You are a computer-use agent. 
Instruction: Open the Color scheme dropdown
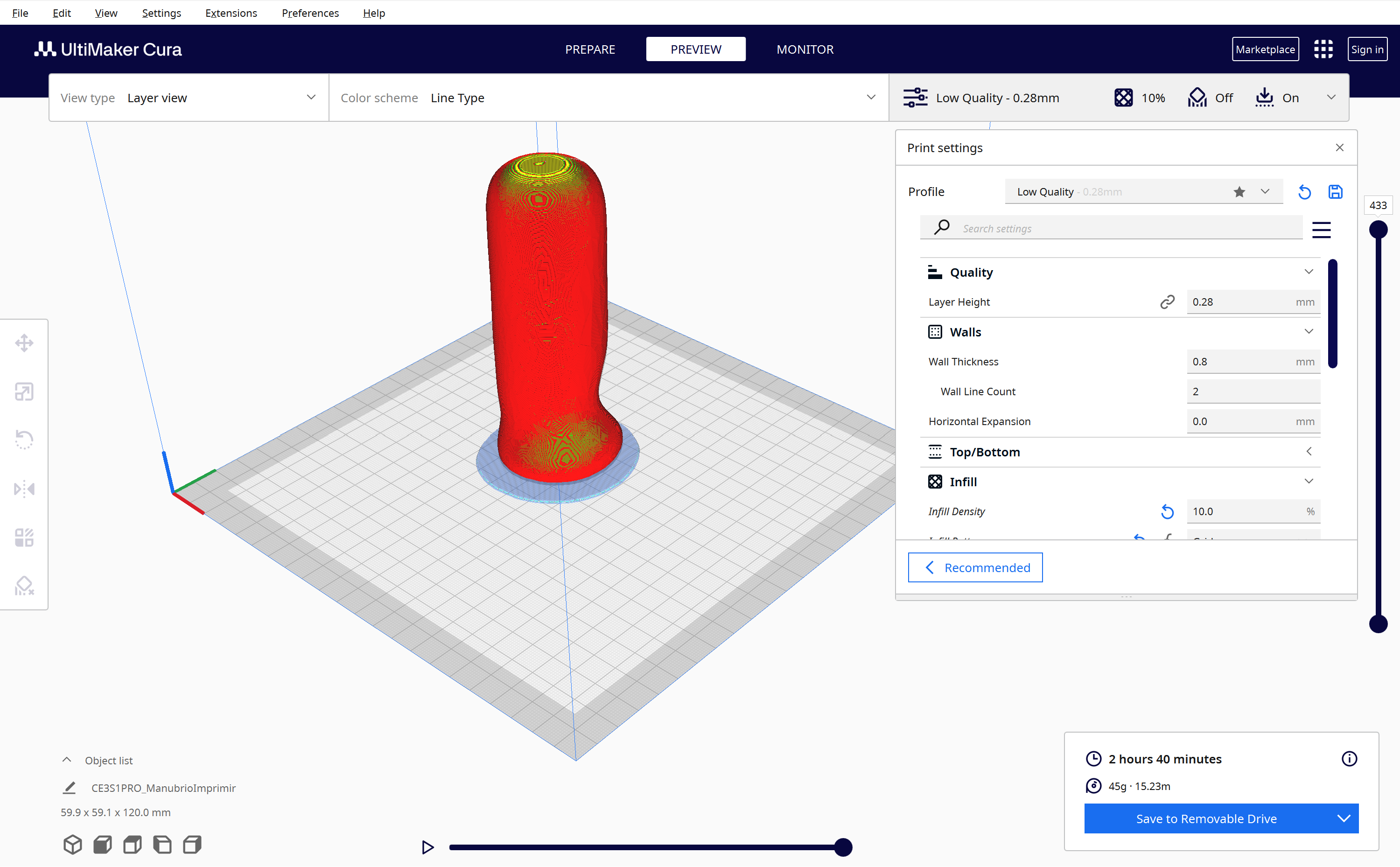click(x=608, y=98)
